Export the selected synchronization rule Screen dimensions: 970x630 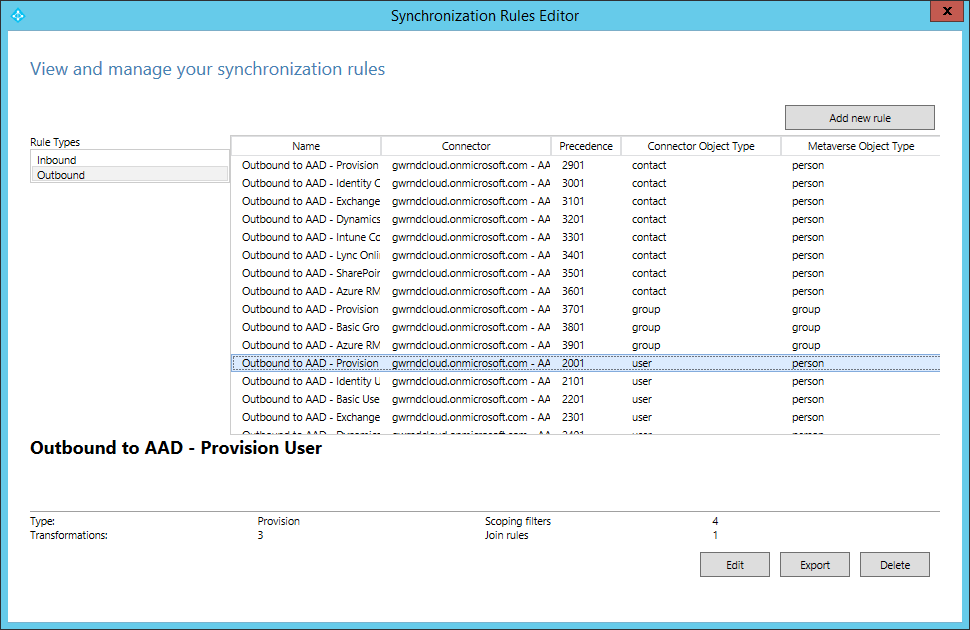pos(815,565)
